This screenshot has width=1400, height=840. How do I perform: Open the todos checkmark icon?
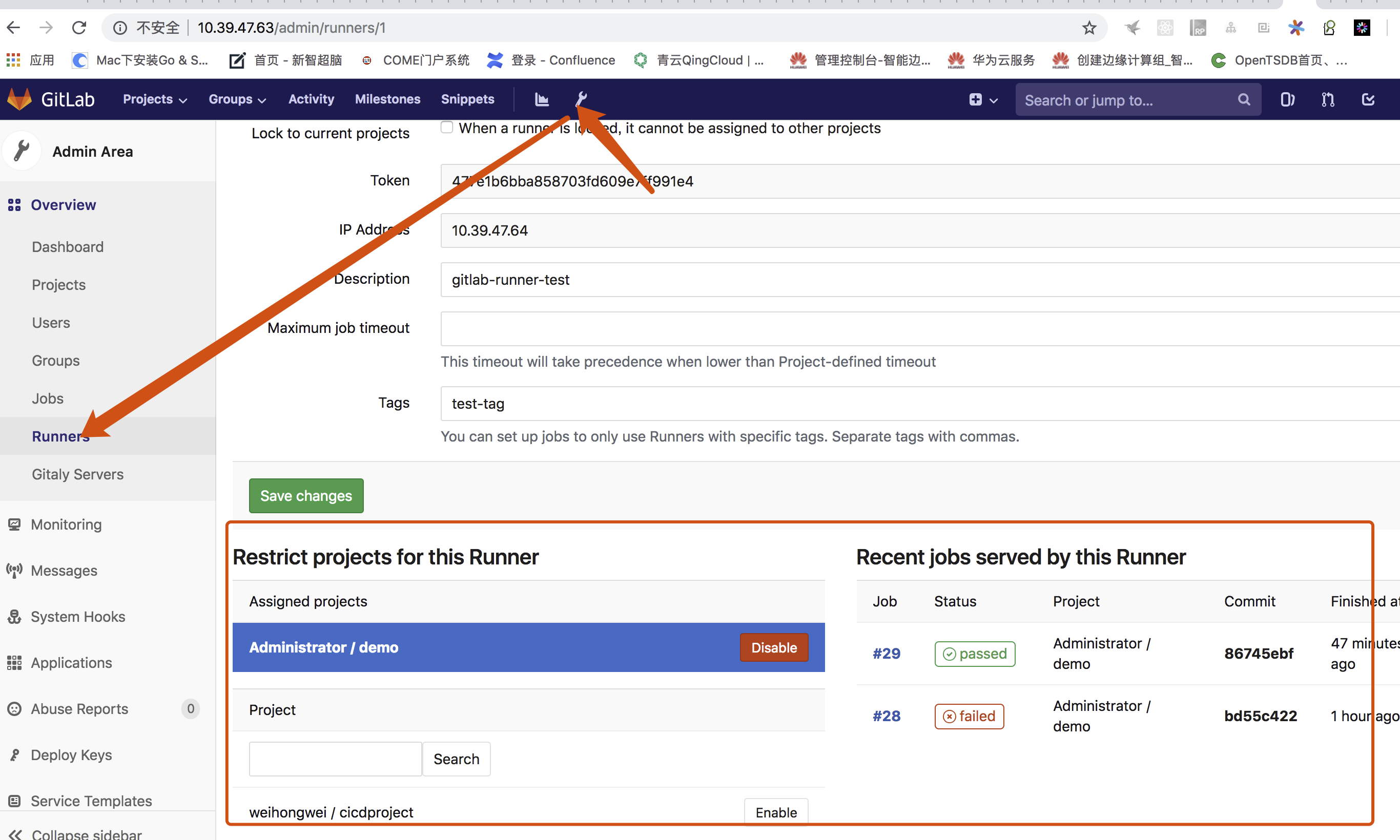click(x=1368, y=100)
